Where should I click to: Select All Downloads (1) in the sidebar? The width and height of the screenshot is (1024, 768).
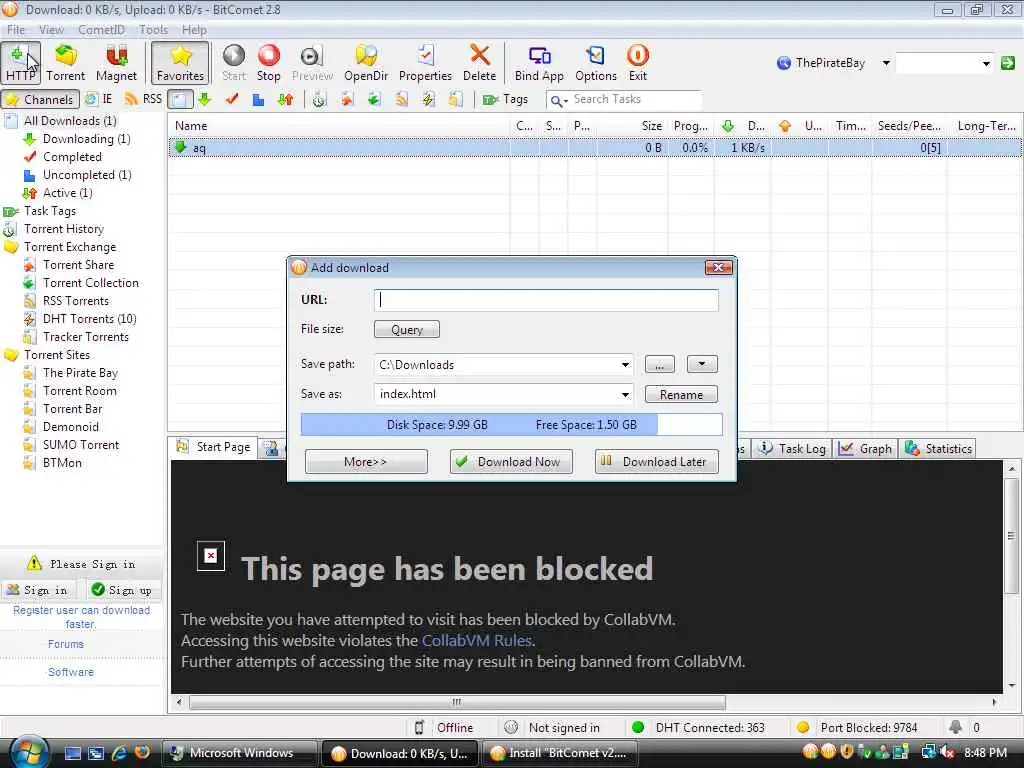pyautogui.click(x=70, y=121)
